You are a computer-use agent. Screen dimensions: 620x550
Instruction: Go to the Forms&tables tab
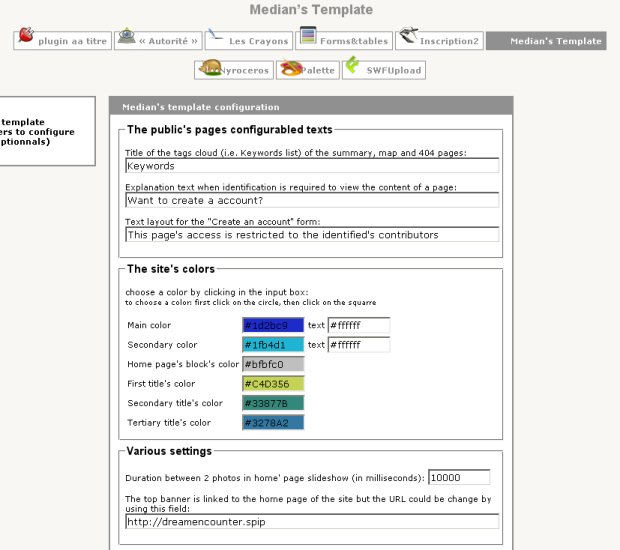[344, 41]
